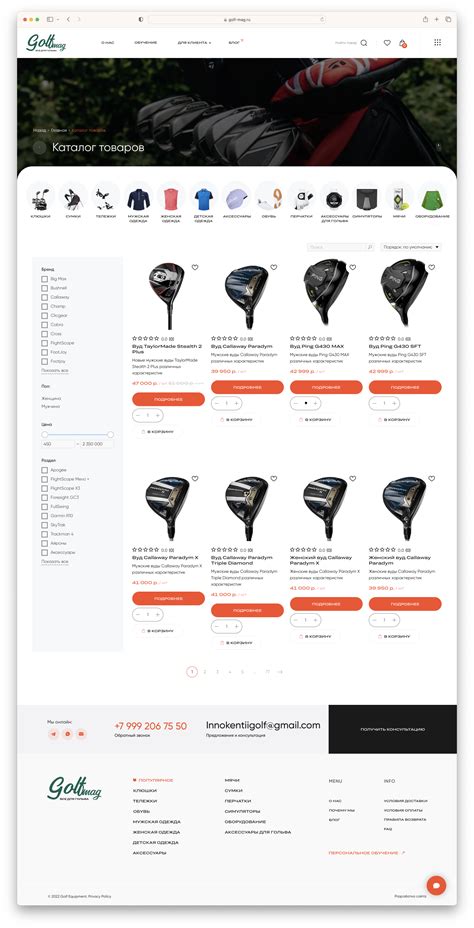Click the black 'Получить консультацию' button
Screen dimensions: 474x928
click(392, 729)
